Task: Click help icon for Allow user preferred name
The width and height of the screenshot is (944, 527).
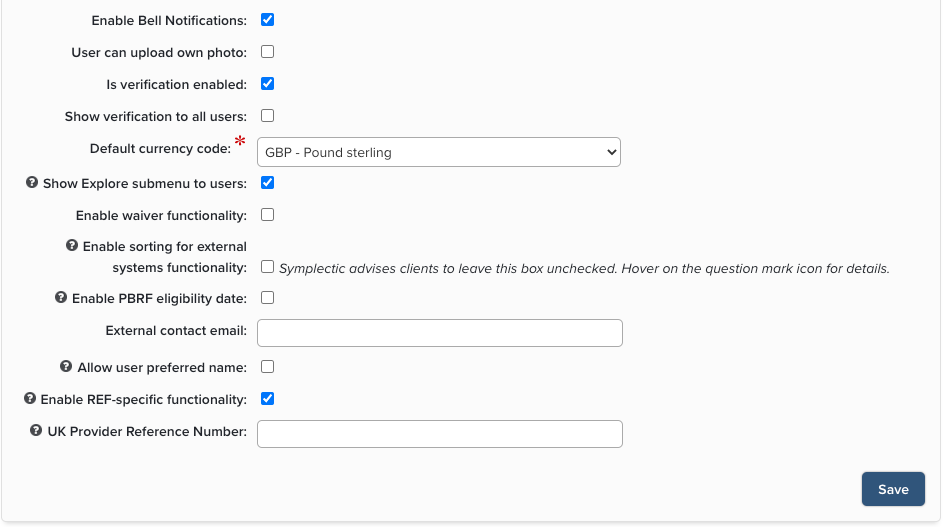Action: click(x=66, y=367)
